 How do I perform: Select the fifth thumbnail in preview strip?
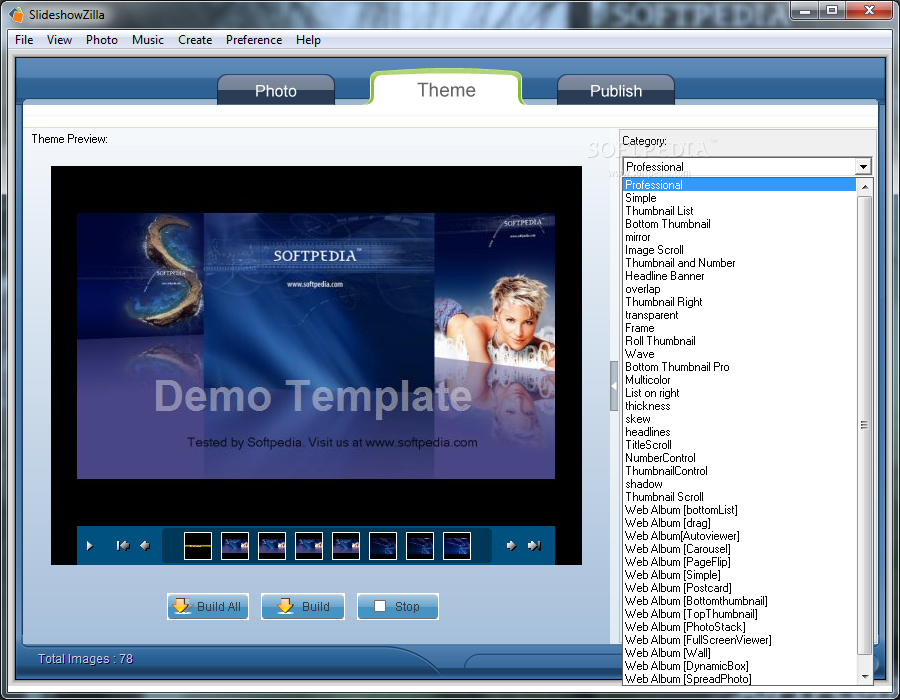346,546
